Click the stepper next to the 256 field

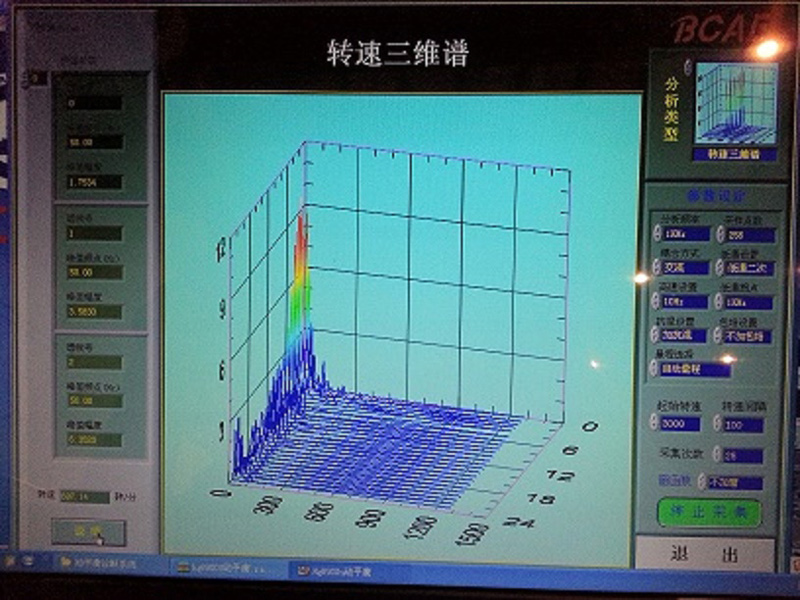coord(720,234)
